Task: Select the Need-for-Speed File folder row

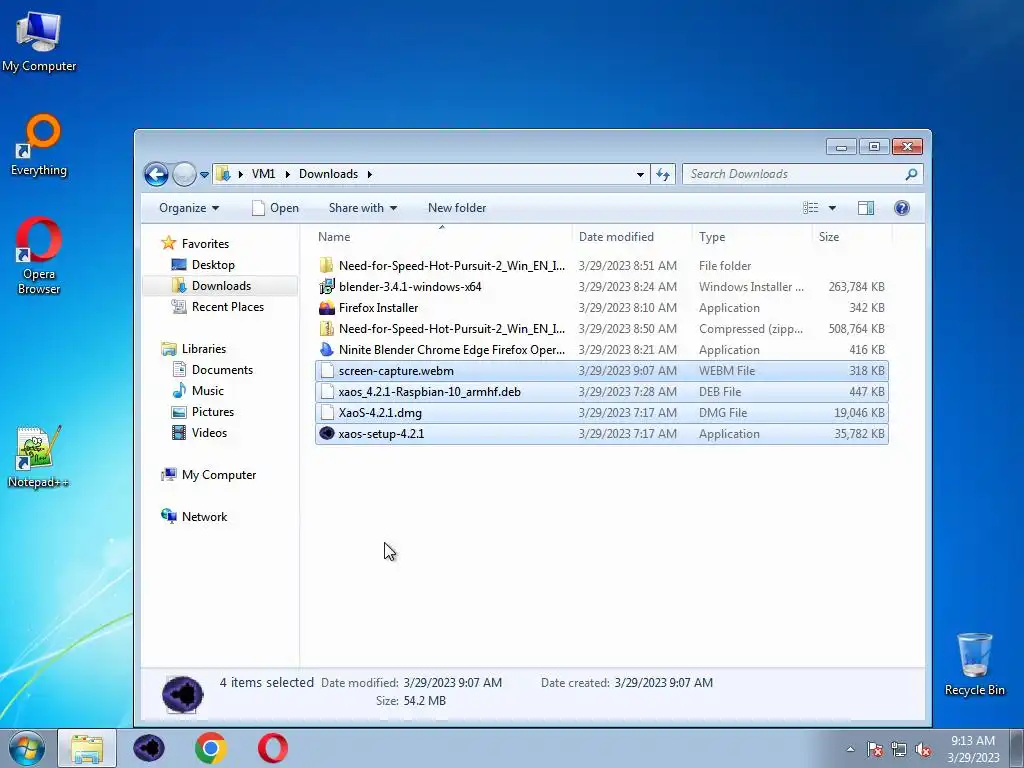Action: (601, 266)
